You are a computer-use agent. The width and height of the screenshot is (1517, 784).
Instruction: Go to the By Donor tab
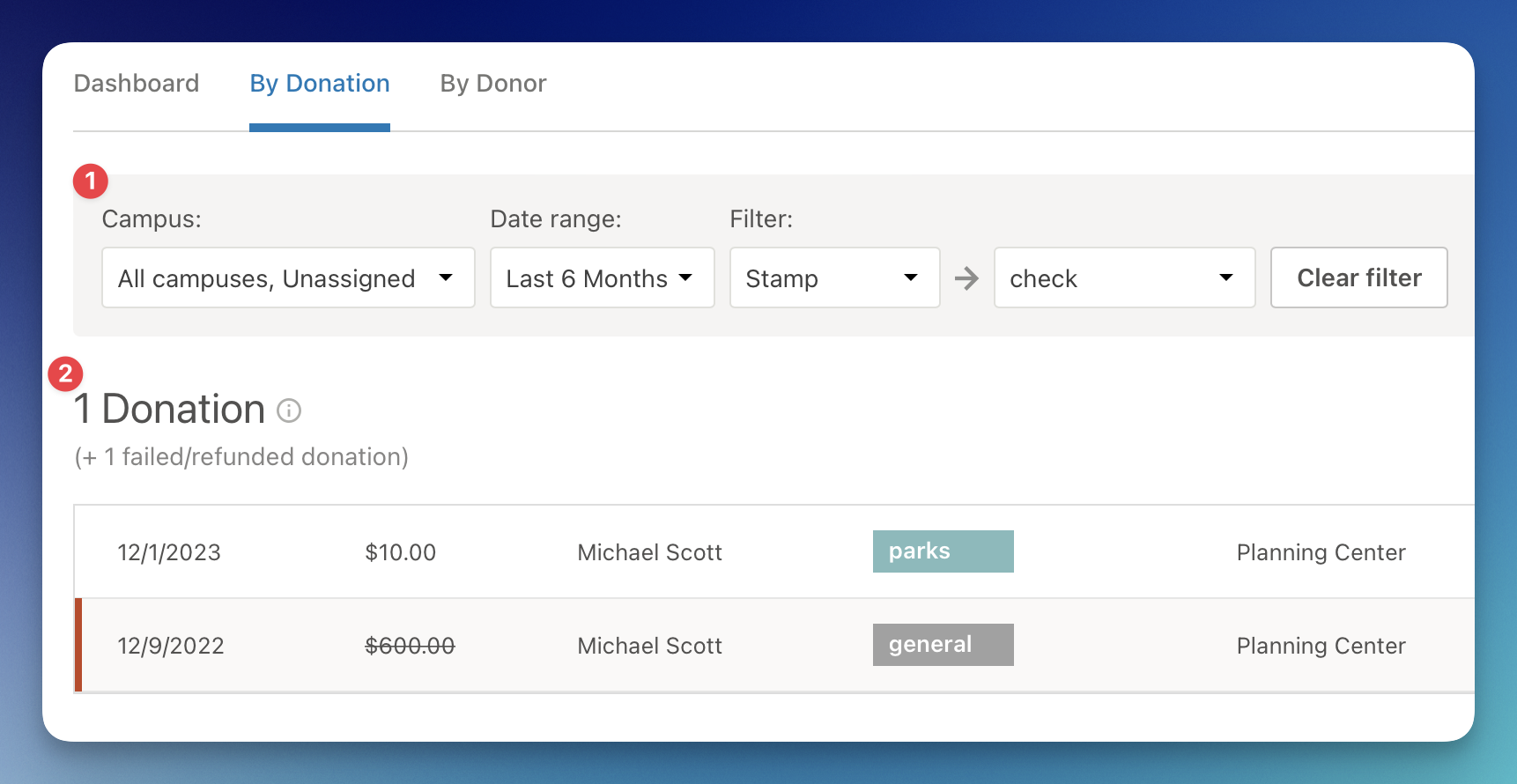[x=493, y=84]
